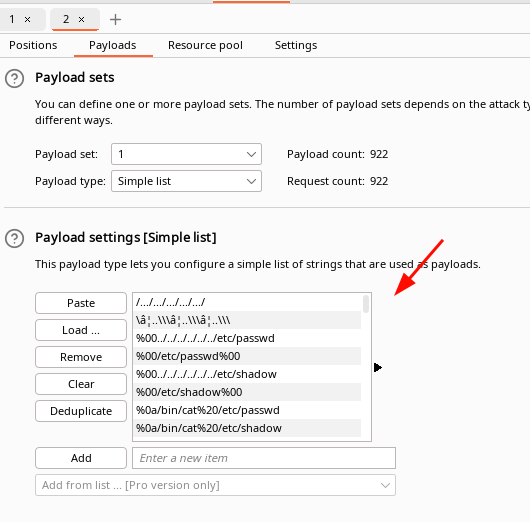Add a new Intruder tab with plus icon
This screenshot has width=530, height=522.
point(115,19)
